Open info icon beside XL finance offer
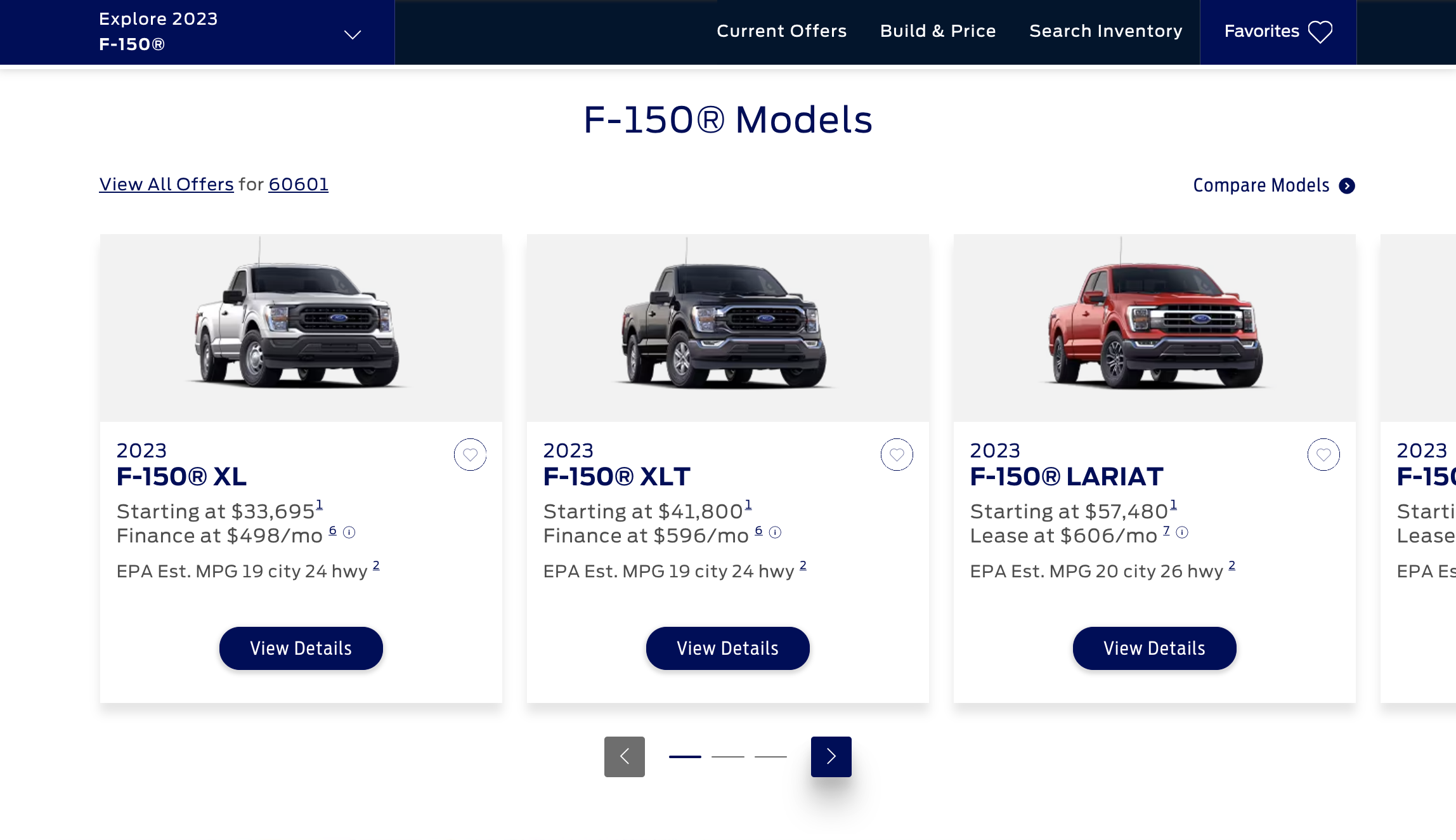 [x=349, y=532]
